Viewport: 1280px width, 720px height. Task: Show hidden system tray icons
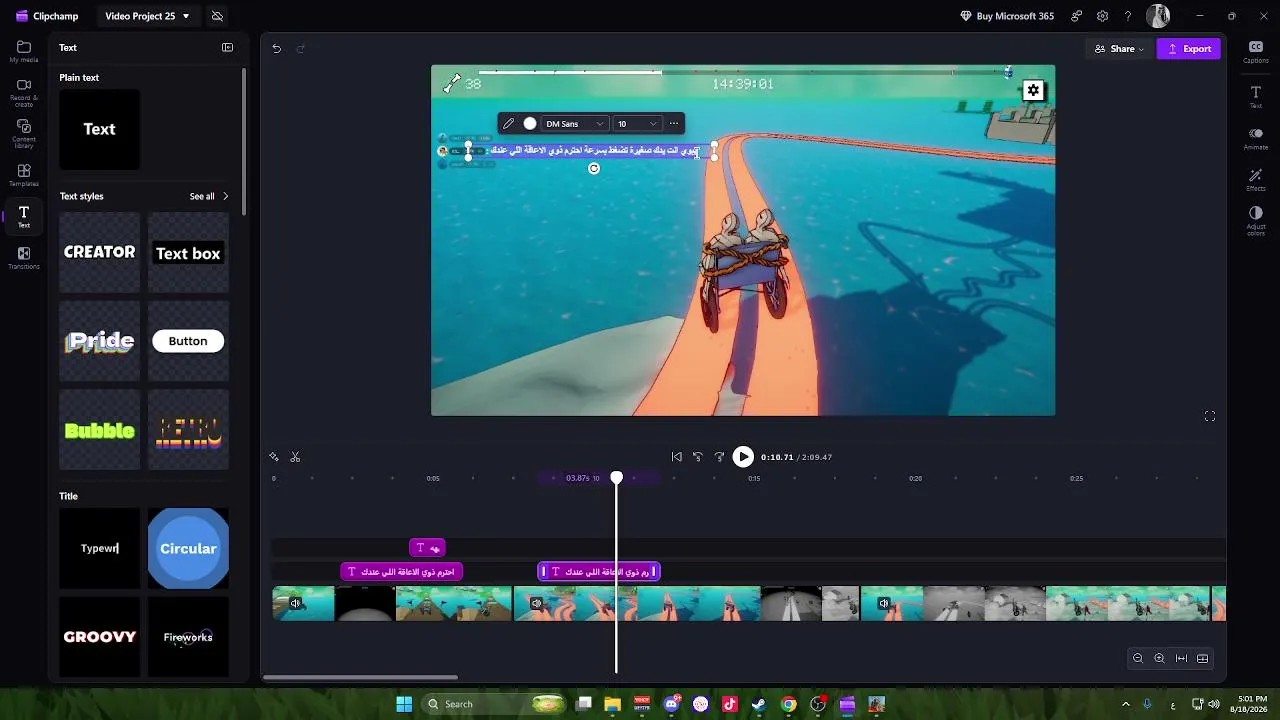(1126, 704)
